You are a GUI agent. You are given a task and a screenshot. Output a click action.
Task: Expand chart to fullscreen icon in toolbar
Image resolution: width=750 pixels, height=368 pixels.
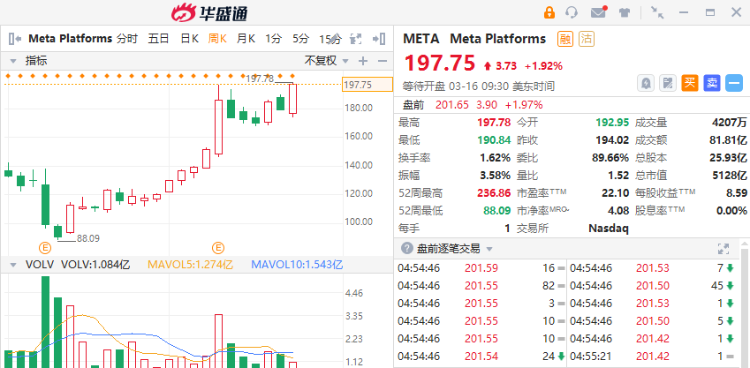(x=356, y=39)
